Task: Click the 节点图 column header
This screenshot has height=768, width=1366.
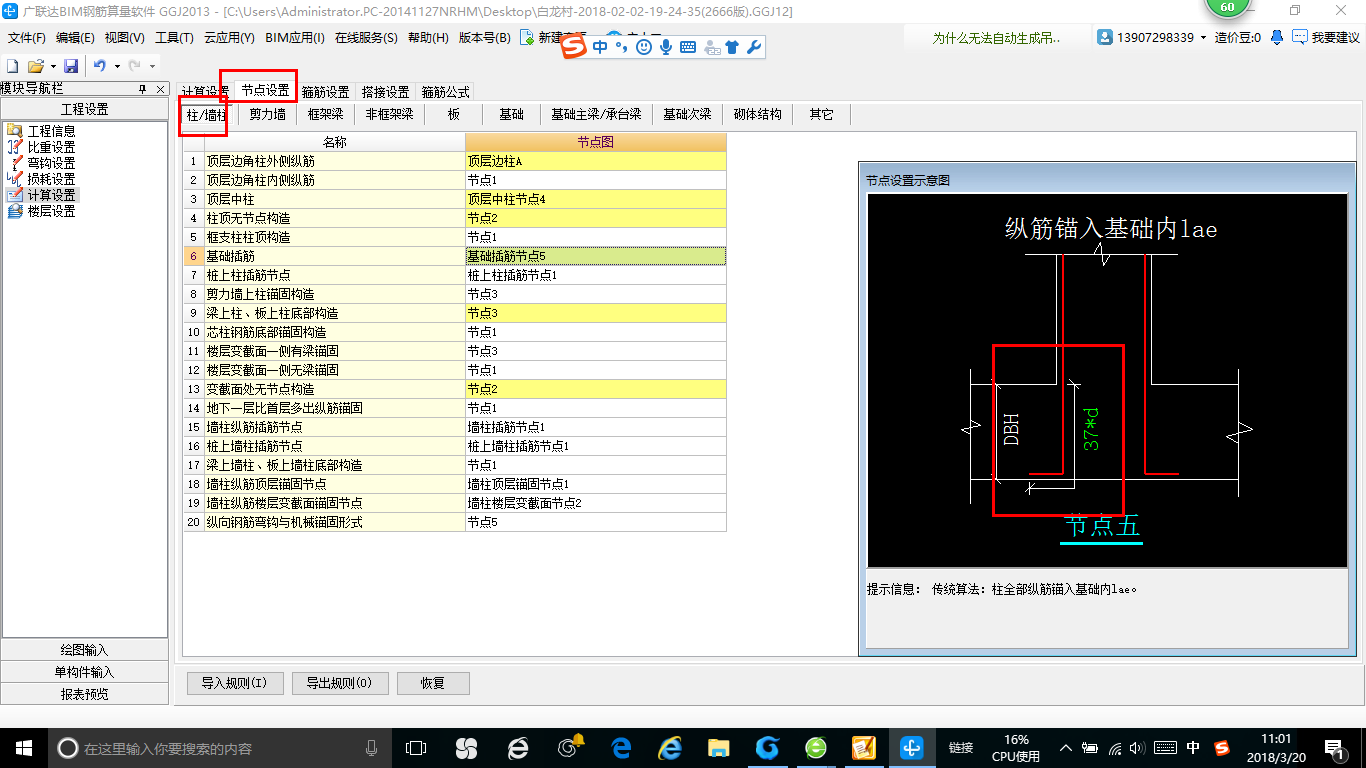Action: click(x=596, y=142)
